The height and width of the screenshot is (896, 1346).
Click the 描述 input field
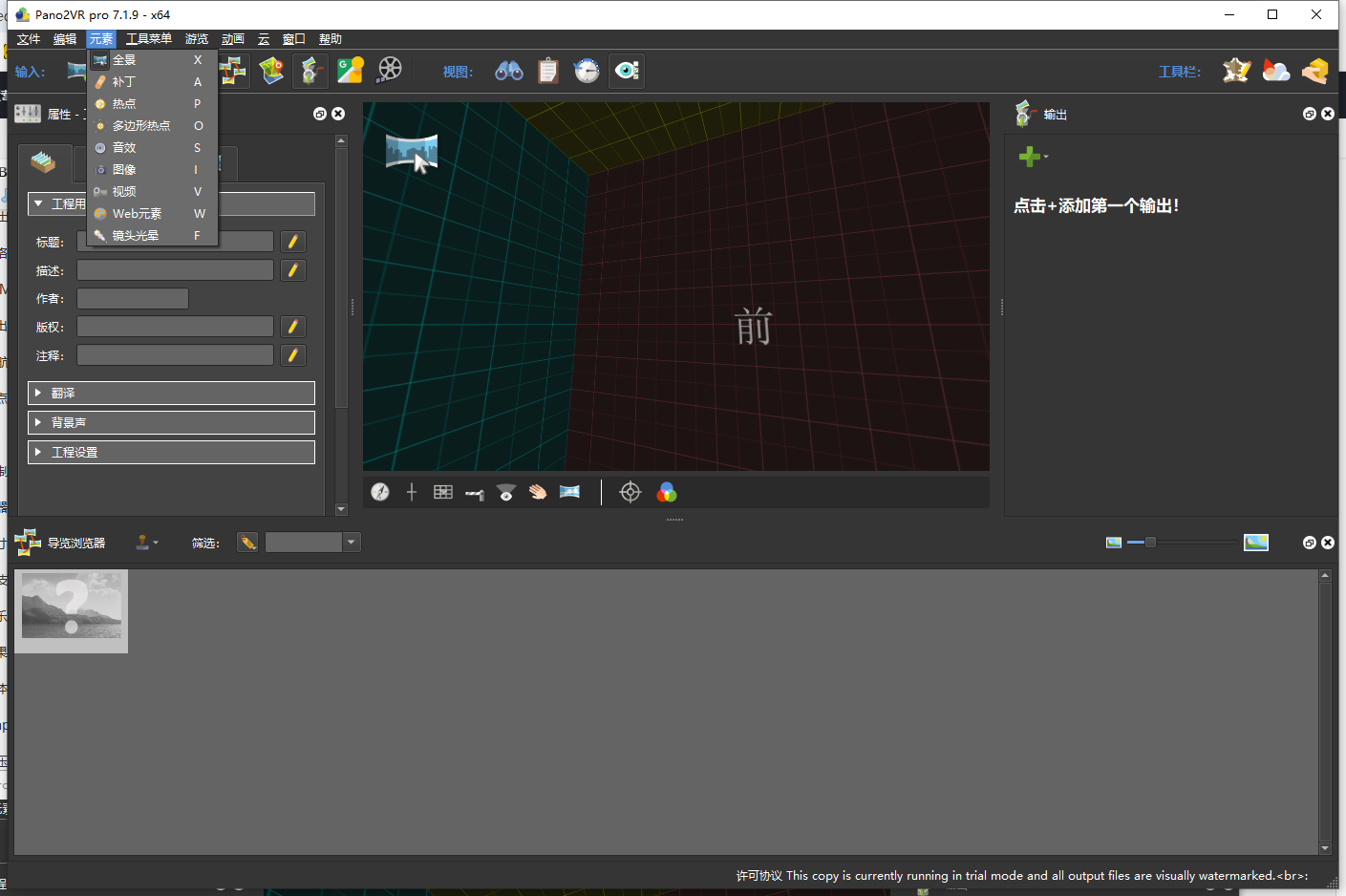pyautogui.click(x=175, y=270)
